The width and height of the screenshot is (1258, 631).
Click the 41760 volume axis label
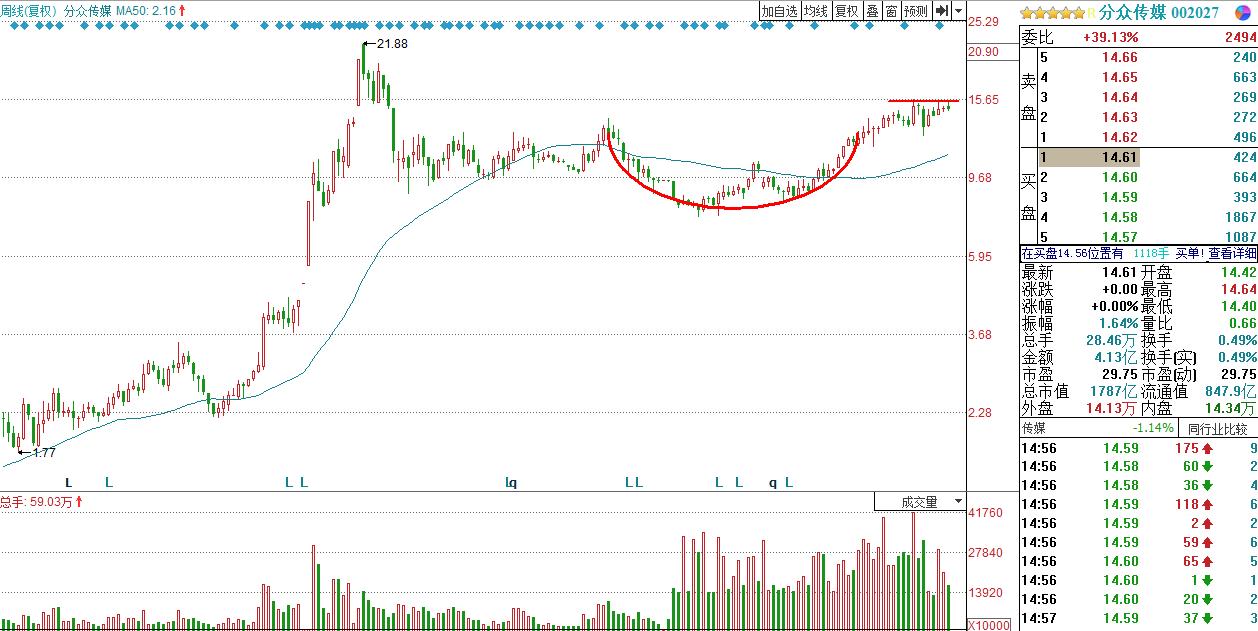986,513
